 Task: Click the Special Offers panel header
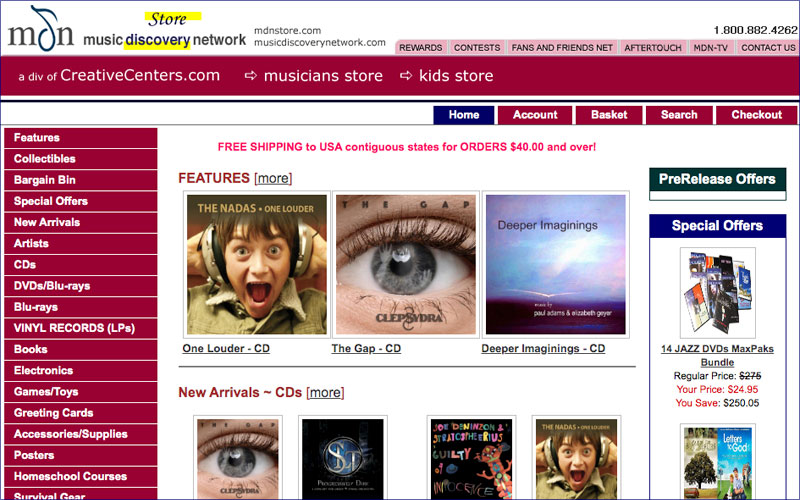pos(717,226)
